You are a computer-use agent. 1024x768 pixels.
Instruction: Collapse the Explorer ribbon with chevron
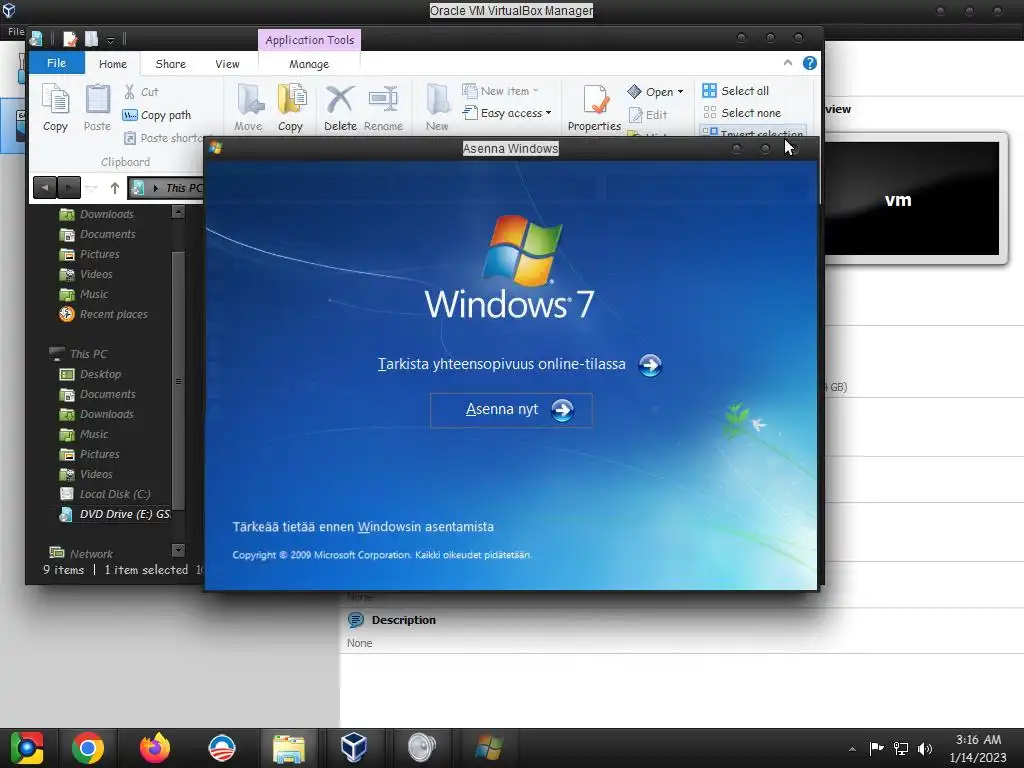788,63
